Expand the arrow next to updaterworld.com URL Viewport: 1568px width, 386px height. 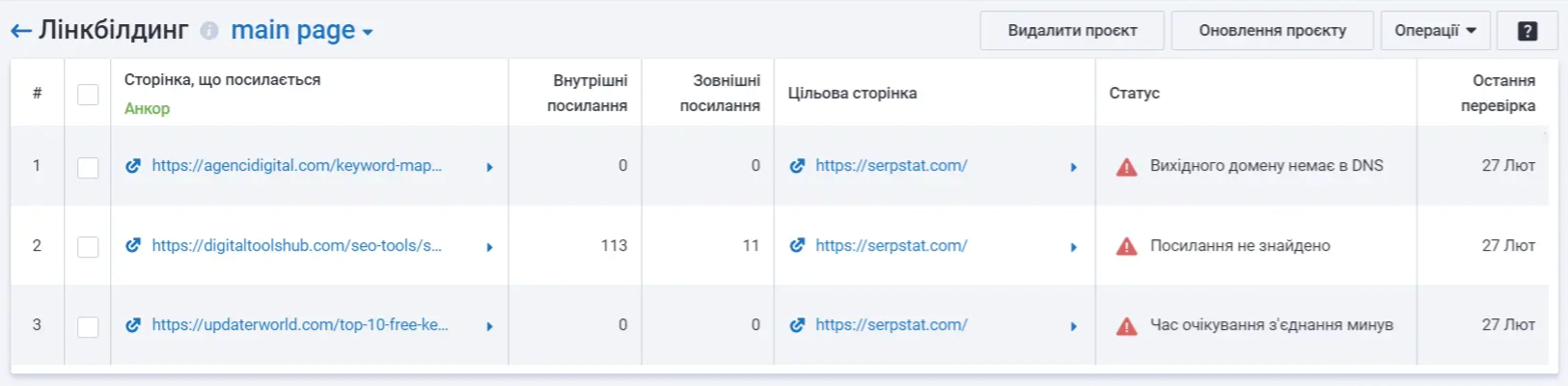tap(490, 326)
